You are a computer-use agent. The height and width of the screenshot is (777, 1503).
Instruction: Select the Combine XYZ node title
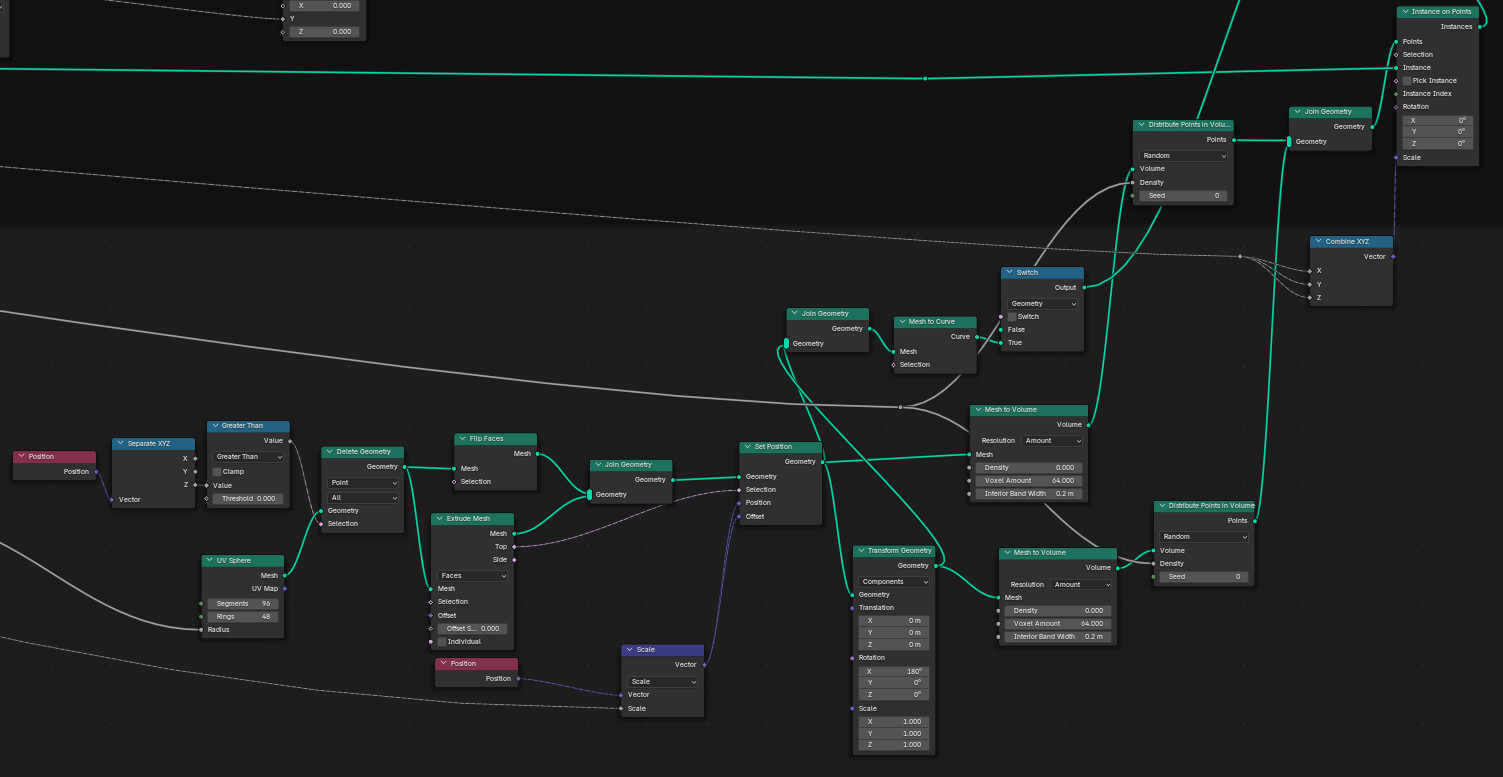point(1346,242)
